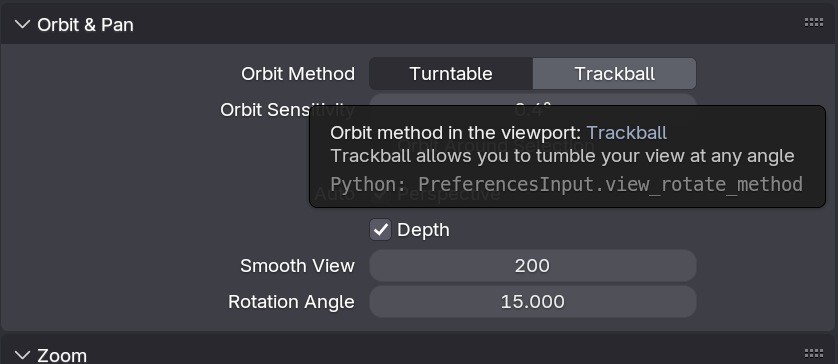Click the Zoom panel header title
The width and height of the screenshot is (838, 364).
pos(62,355)
